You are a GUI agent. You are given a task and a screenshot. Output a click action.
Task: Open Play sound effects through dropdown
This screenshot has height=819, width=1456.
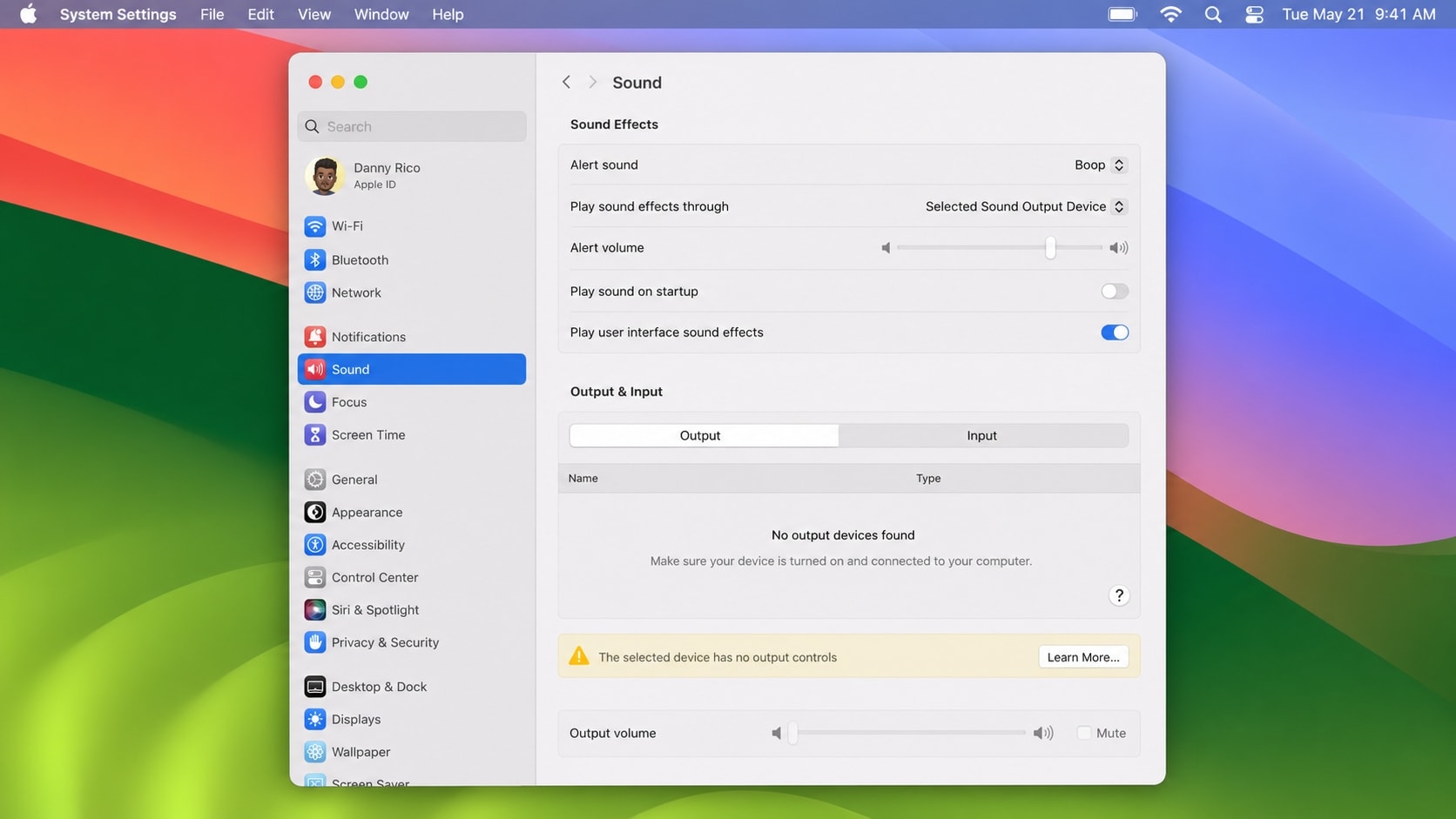1026,206
